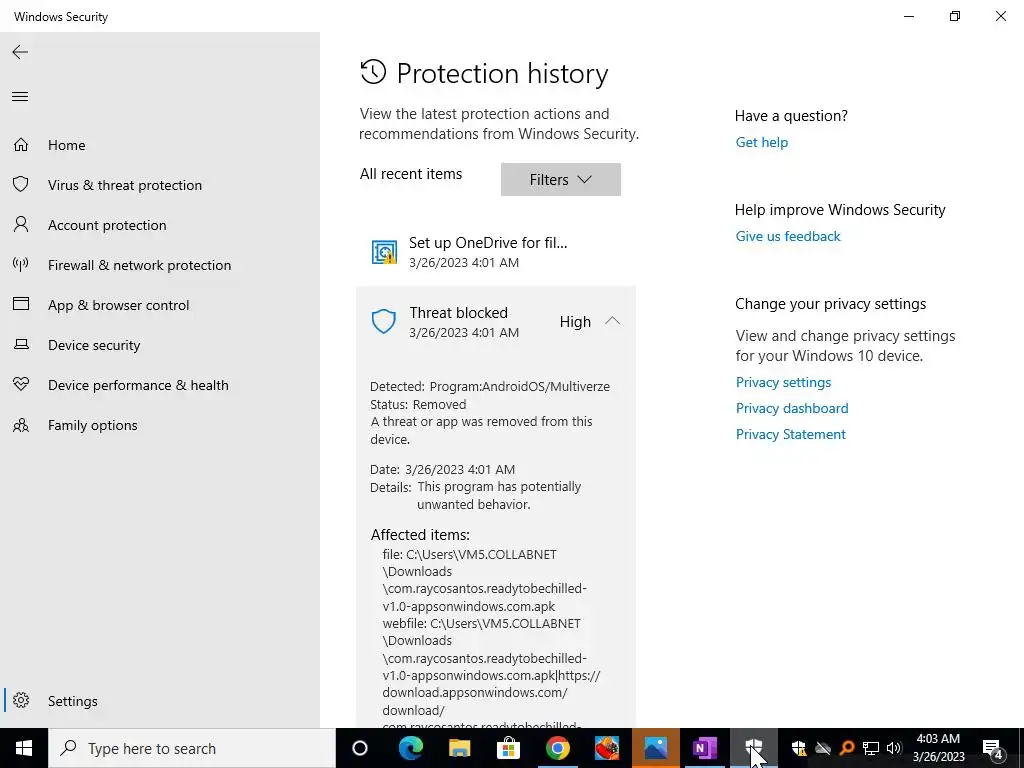Click the Virus & threat protection shield icon
This screenshot has width=1024, height=768.
[21, 185]
